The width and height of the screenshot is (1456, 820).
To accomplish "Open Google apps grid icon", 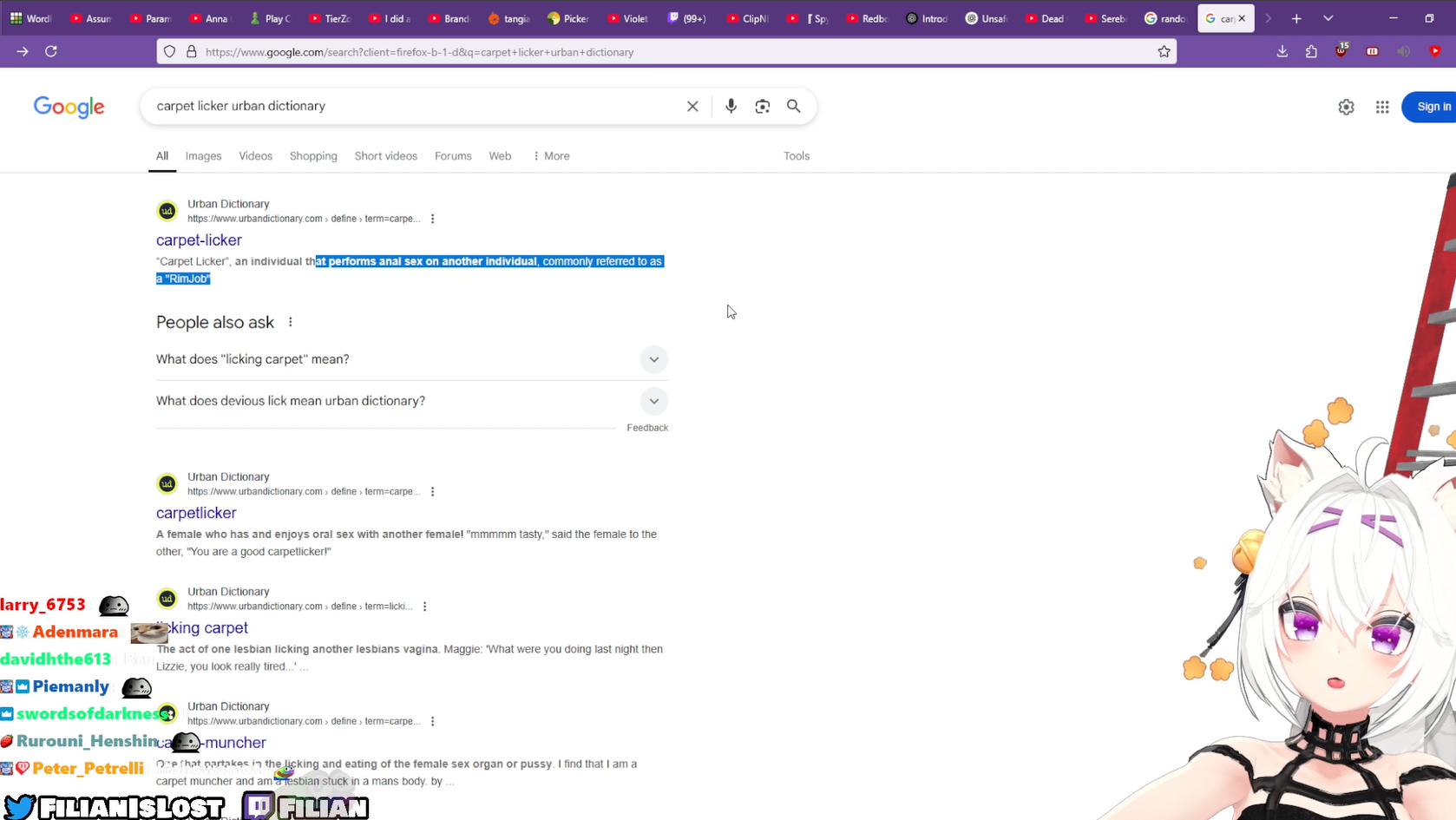I will [1382, 107].
